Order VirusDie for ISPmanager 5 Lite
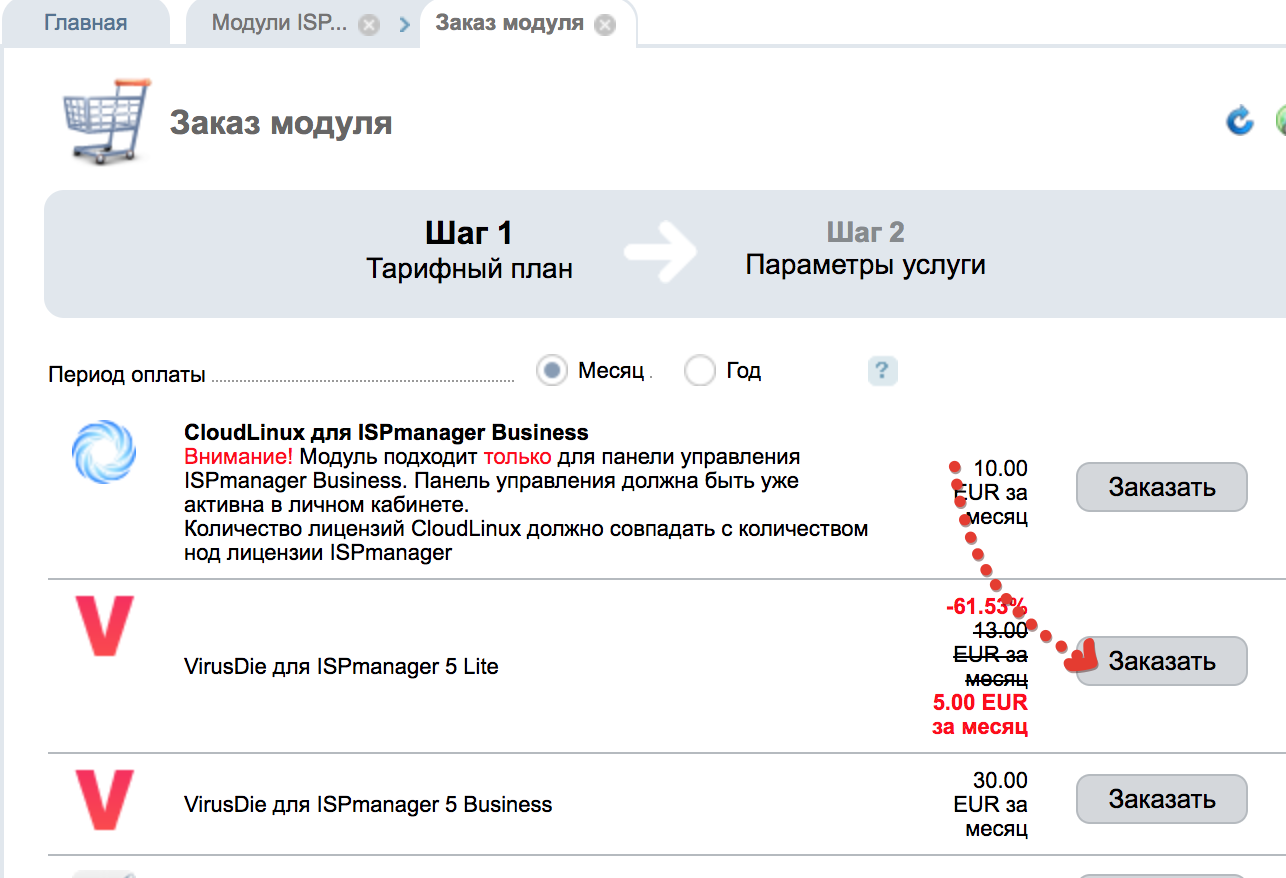 point(1161,661)
